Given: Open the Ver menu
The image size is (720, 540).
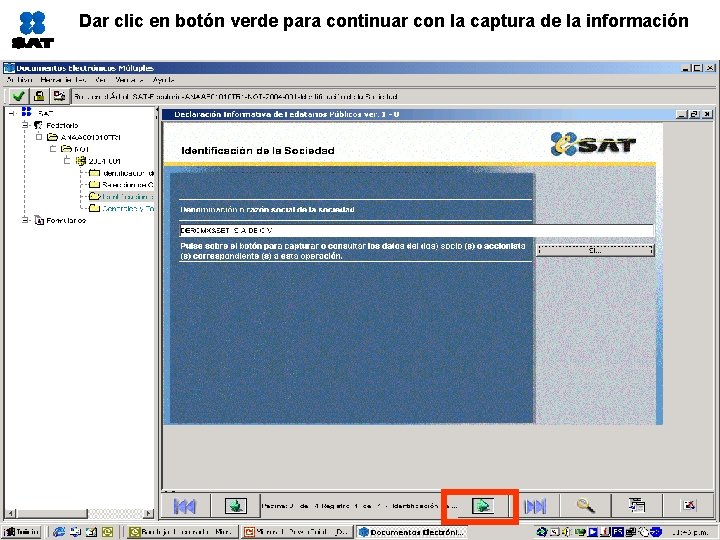Looking at the screenshot, I should (x=101, y=80).
